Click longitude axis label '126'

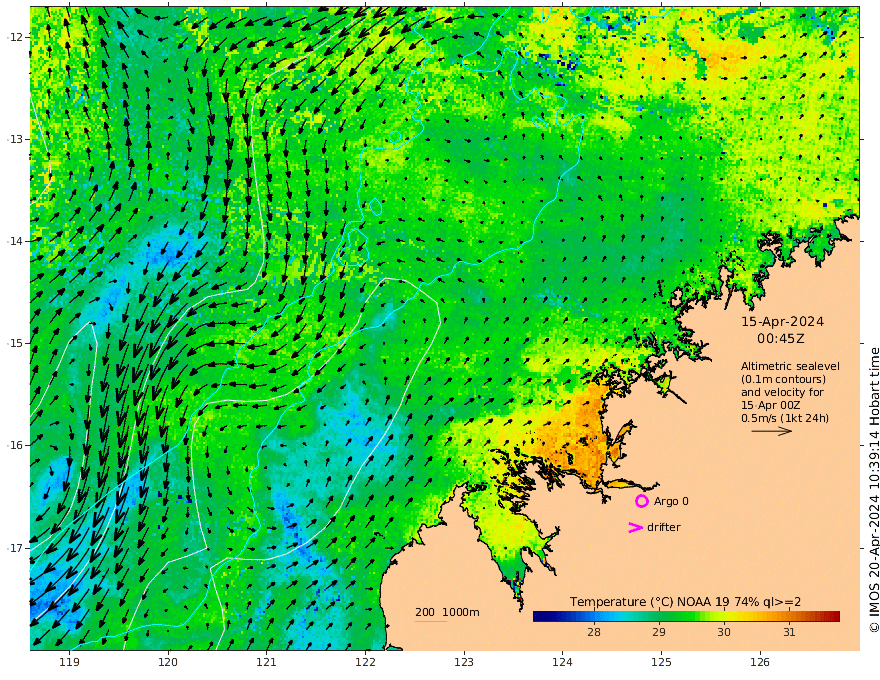pos(760,663)
